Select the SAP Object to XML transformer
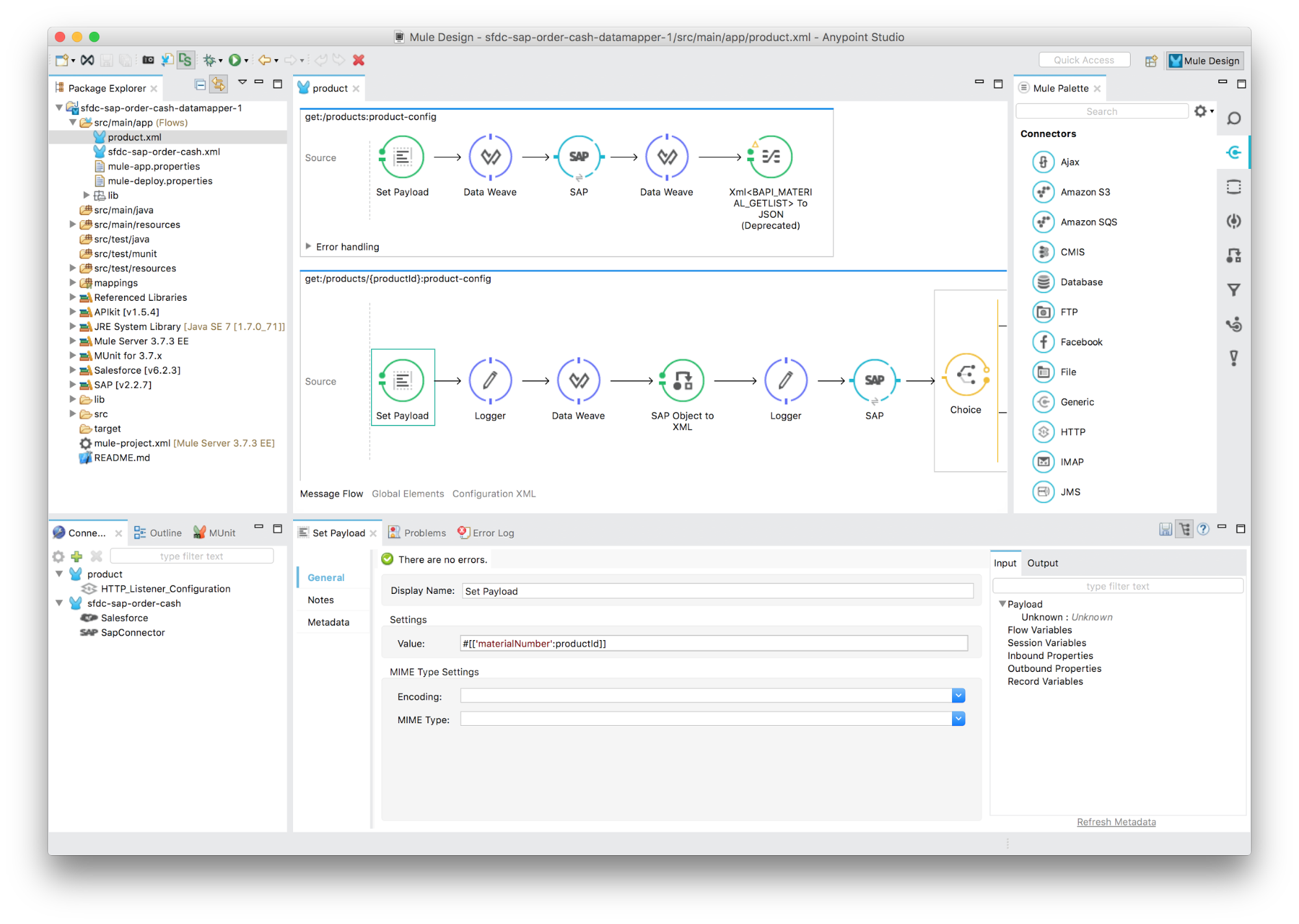This screenshot has height=924, width=1299. click(682, 381)
